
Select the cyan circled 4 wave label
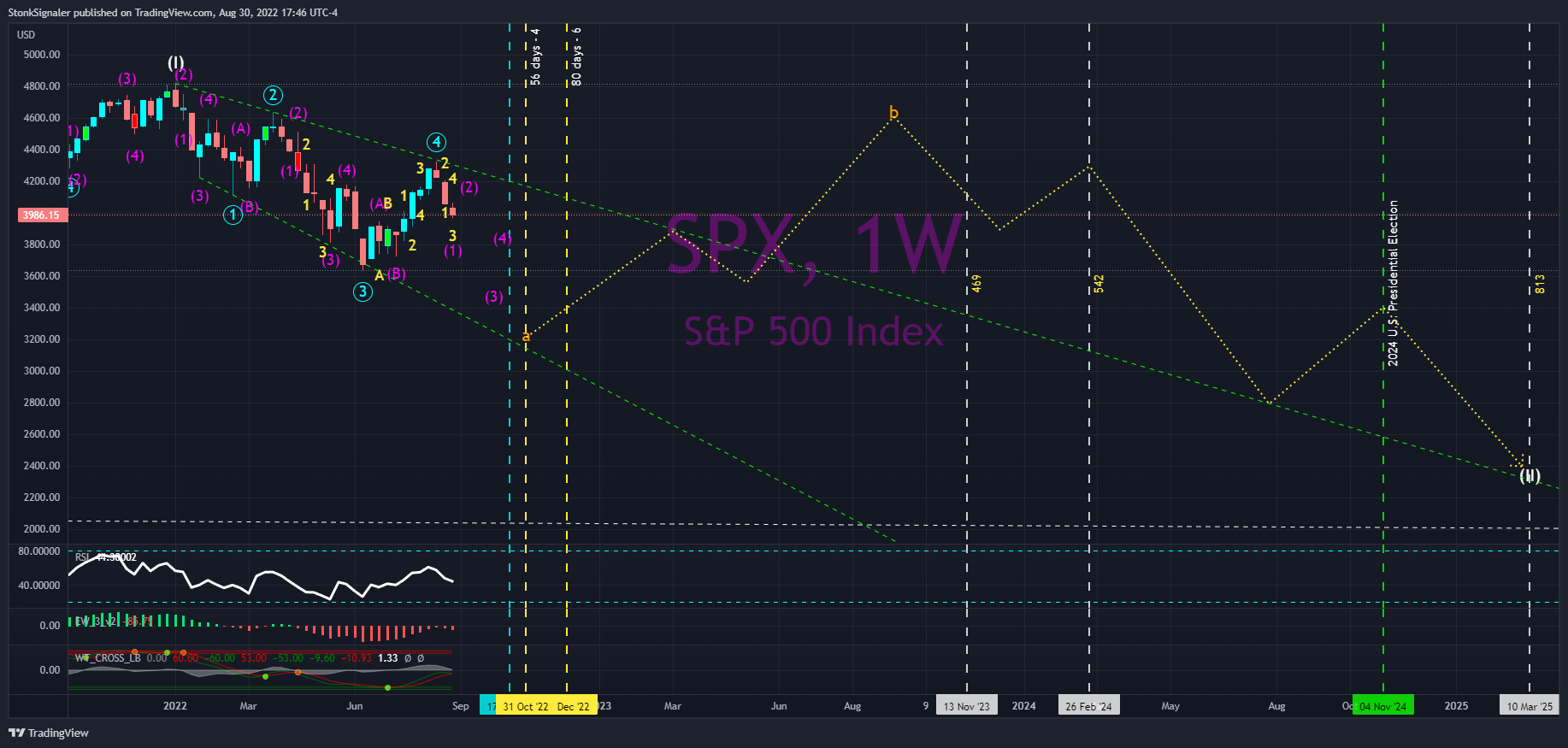pyautogui.click(x=436, y=142)
